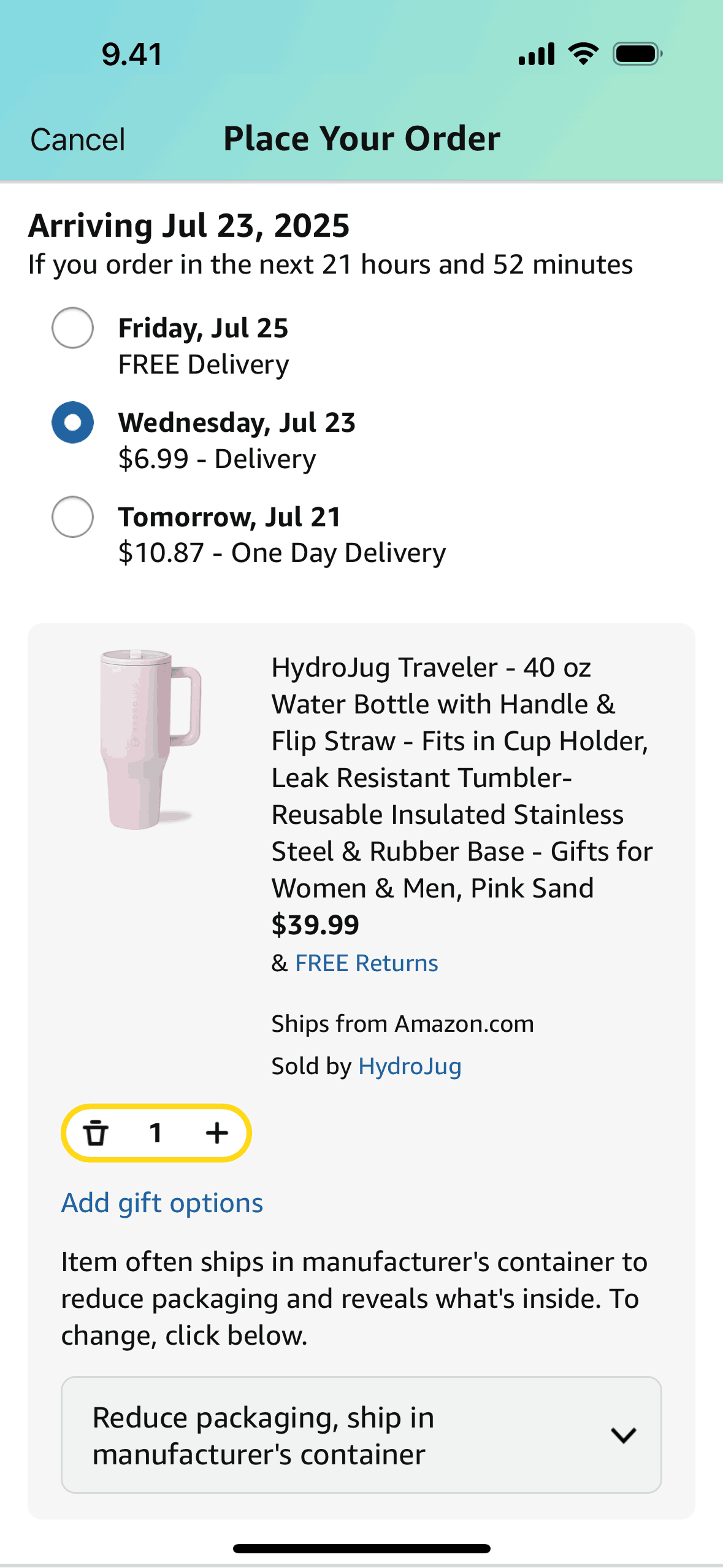Tap Add gift options
This screenshot has height=1568, width=723.
162,1203
